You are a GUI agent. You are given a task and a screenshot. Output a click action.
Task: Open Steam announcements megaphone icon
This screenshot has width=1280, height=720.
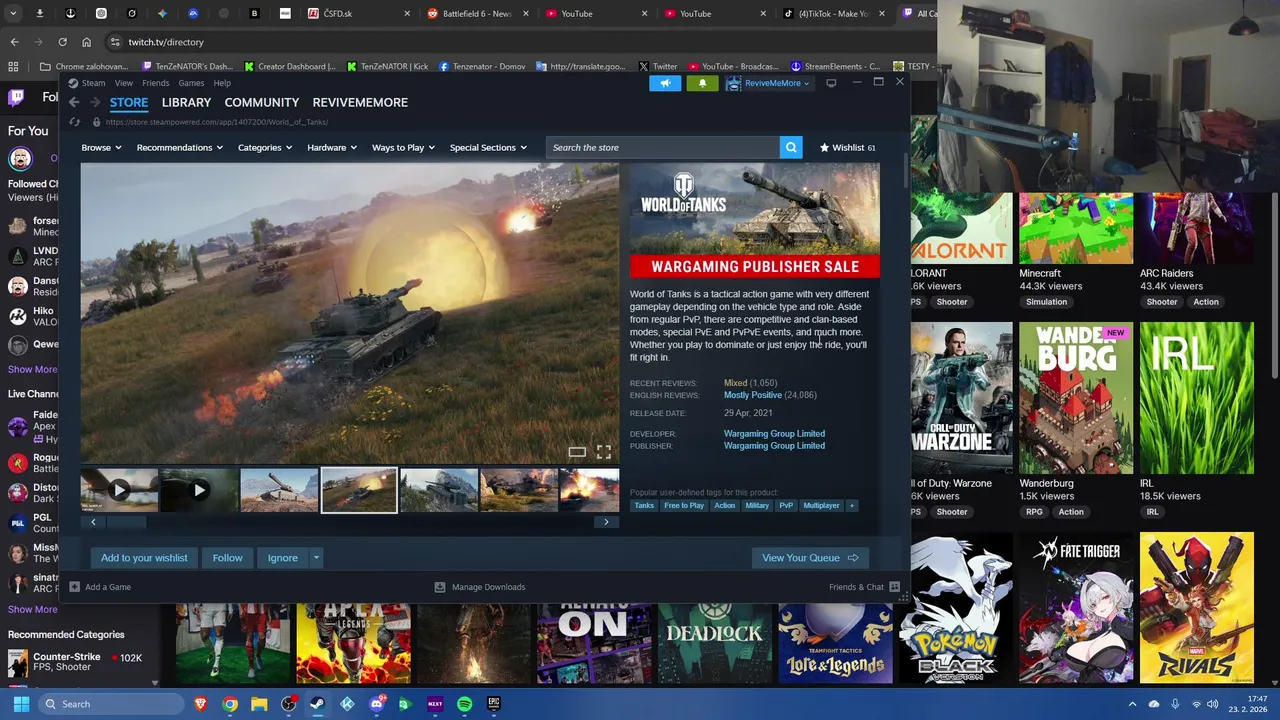pos(665,83)
